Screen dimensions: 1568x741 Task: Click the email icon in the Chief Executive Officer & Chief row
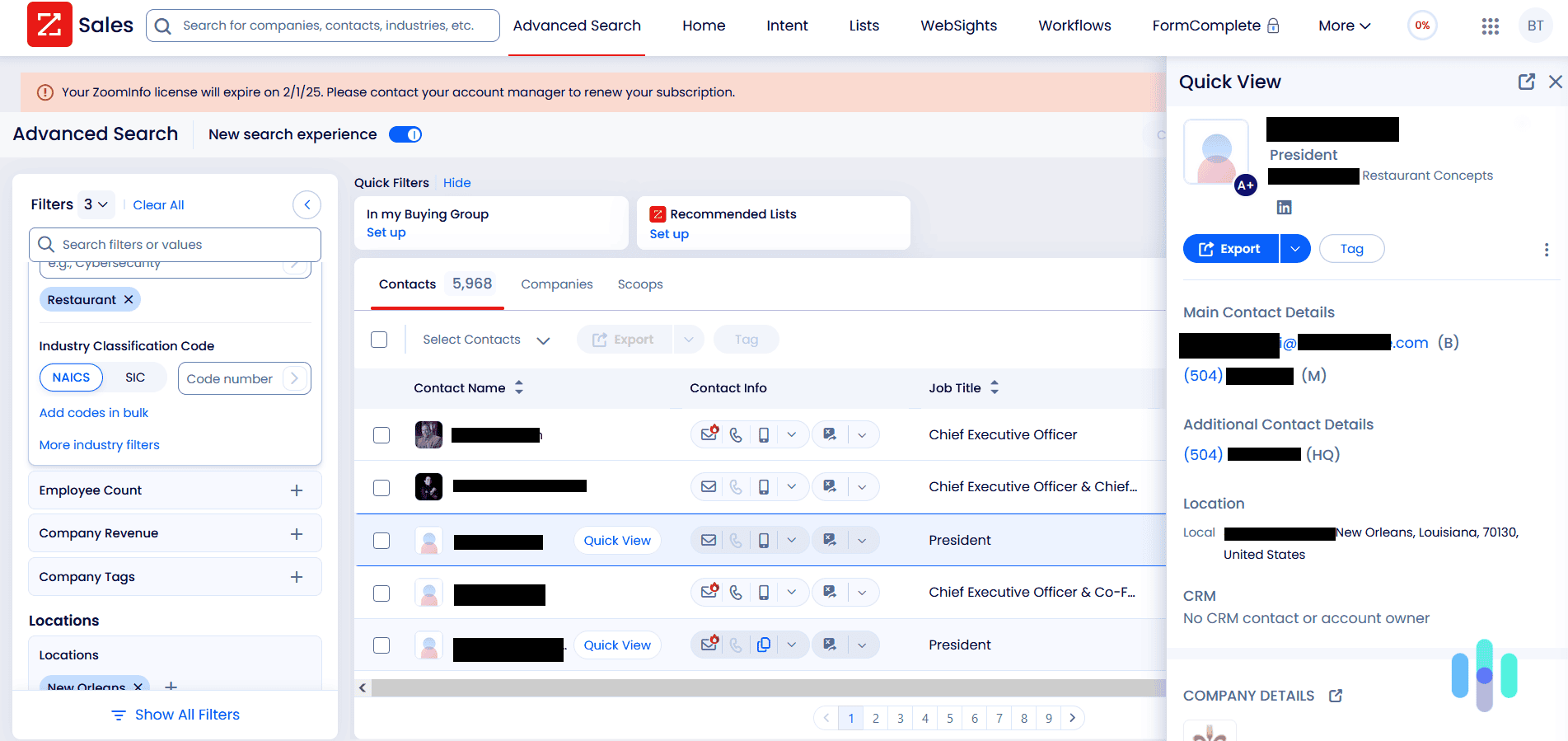click(709, 486)
